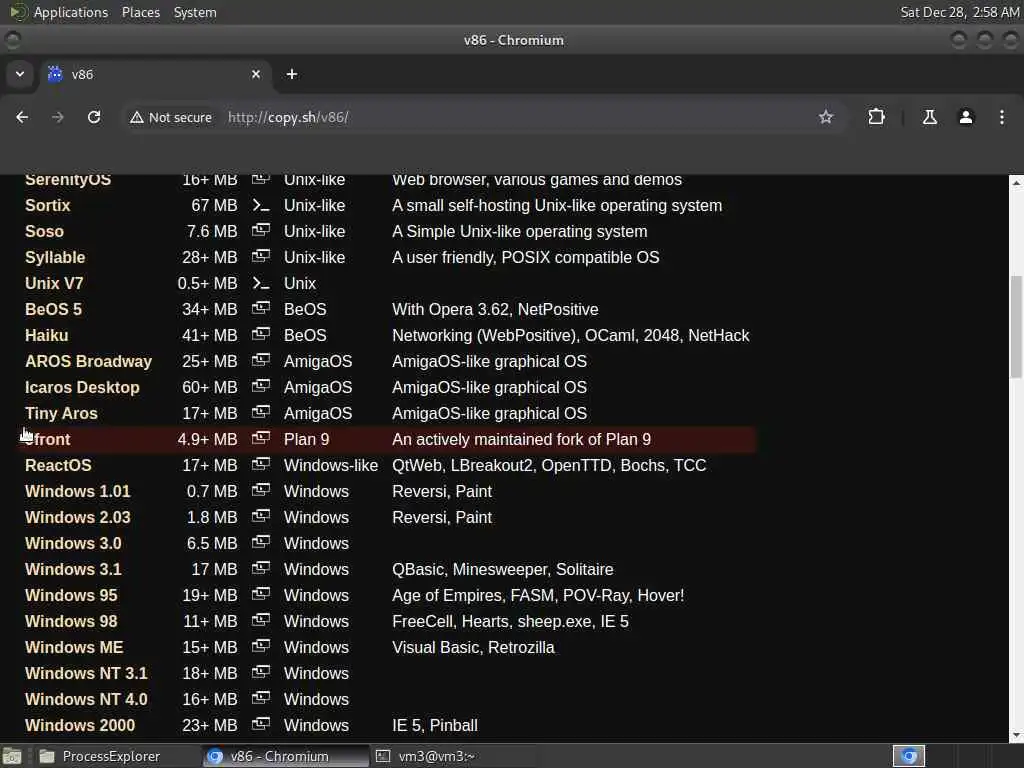Bookmark this page with the star icon
Viewport: 1024px width, 768px height.
click(x=825, y=117)
